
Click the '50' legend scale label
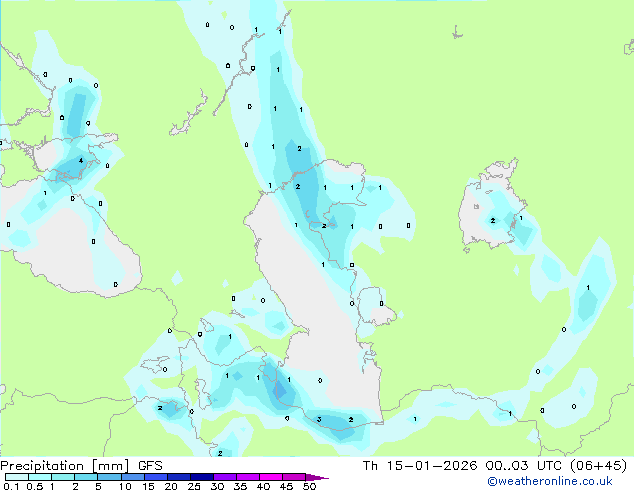click(309, 486)
